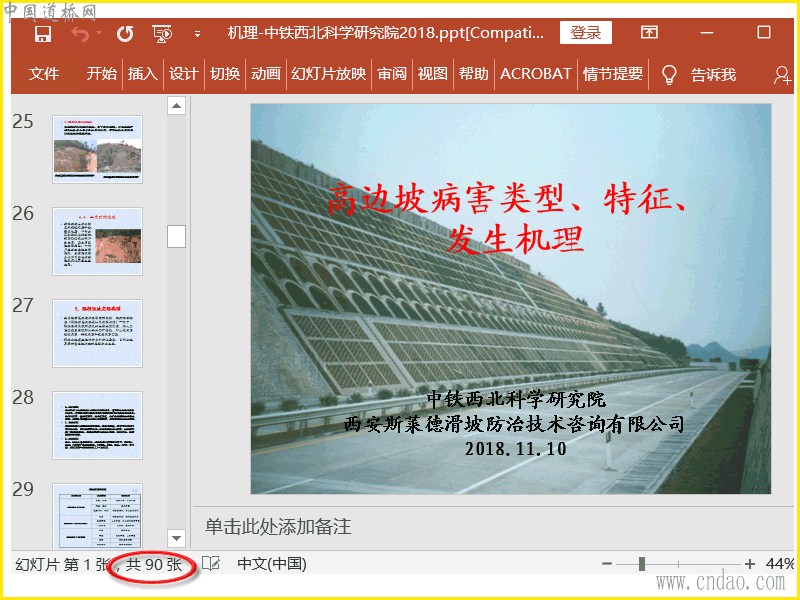
Task: Click the red slide title text
Action: click(507, 219)
